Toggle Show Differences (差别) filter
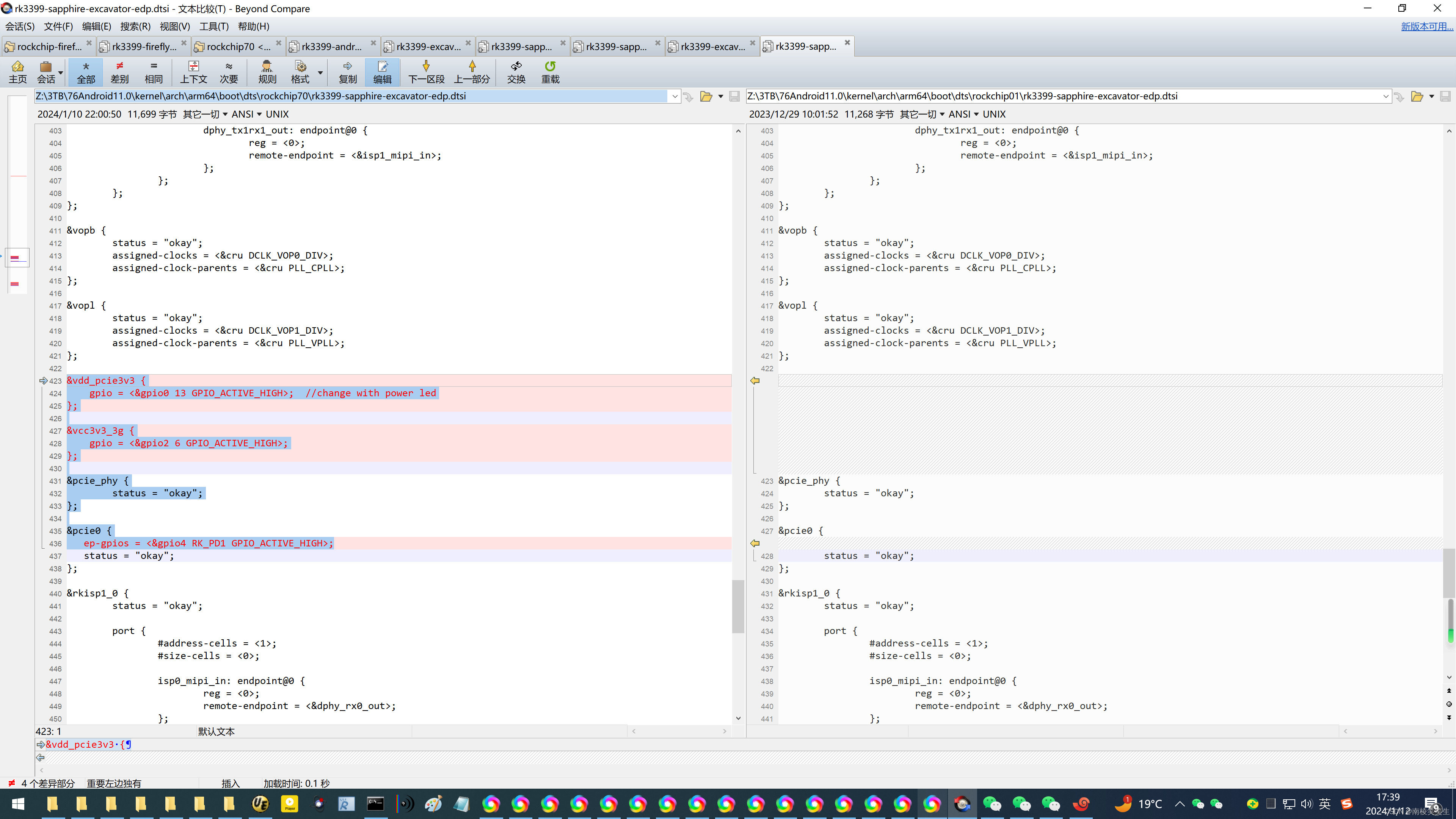The width and height of the screenshot is (1456, 819). pos(119,72)
